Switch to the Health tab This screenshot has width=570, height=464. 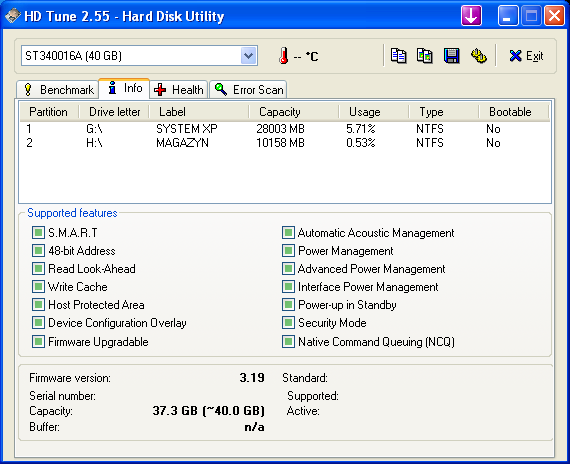click(x=179, y=89)
